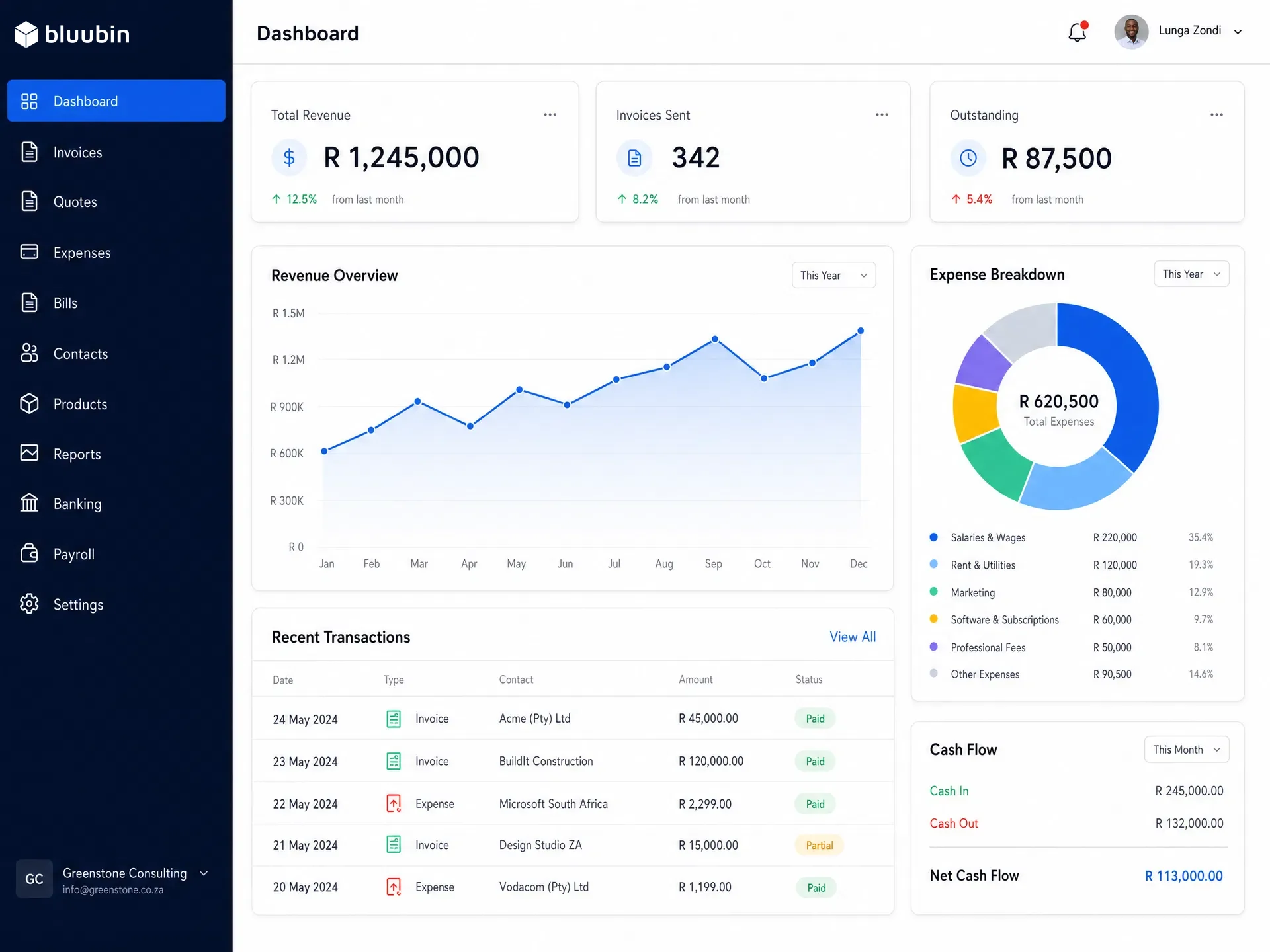Click the document icon in Invoices Sent

point(634,157)
